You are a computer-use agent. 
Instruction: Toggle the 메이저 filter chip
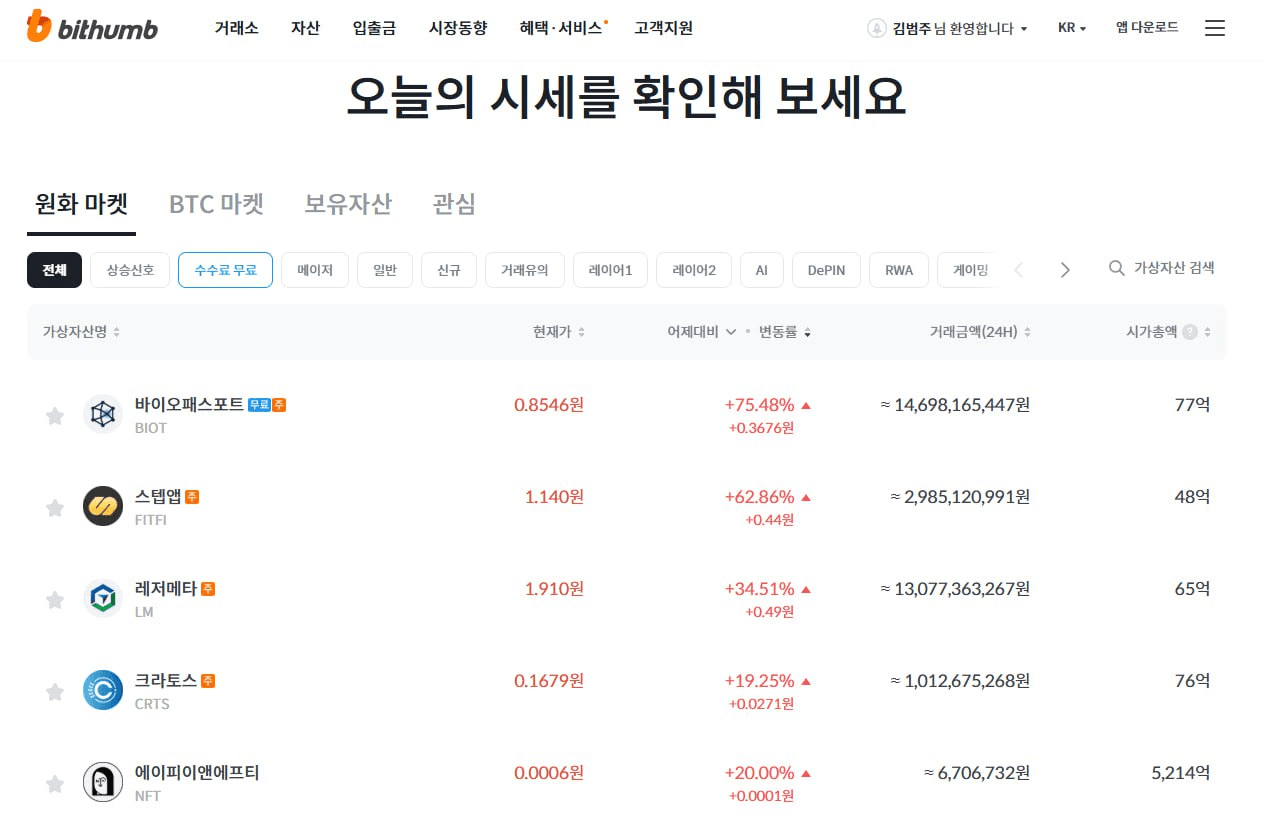point(315,270)
